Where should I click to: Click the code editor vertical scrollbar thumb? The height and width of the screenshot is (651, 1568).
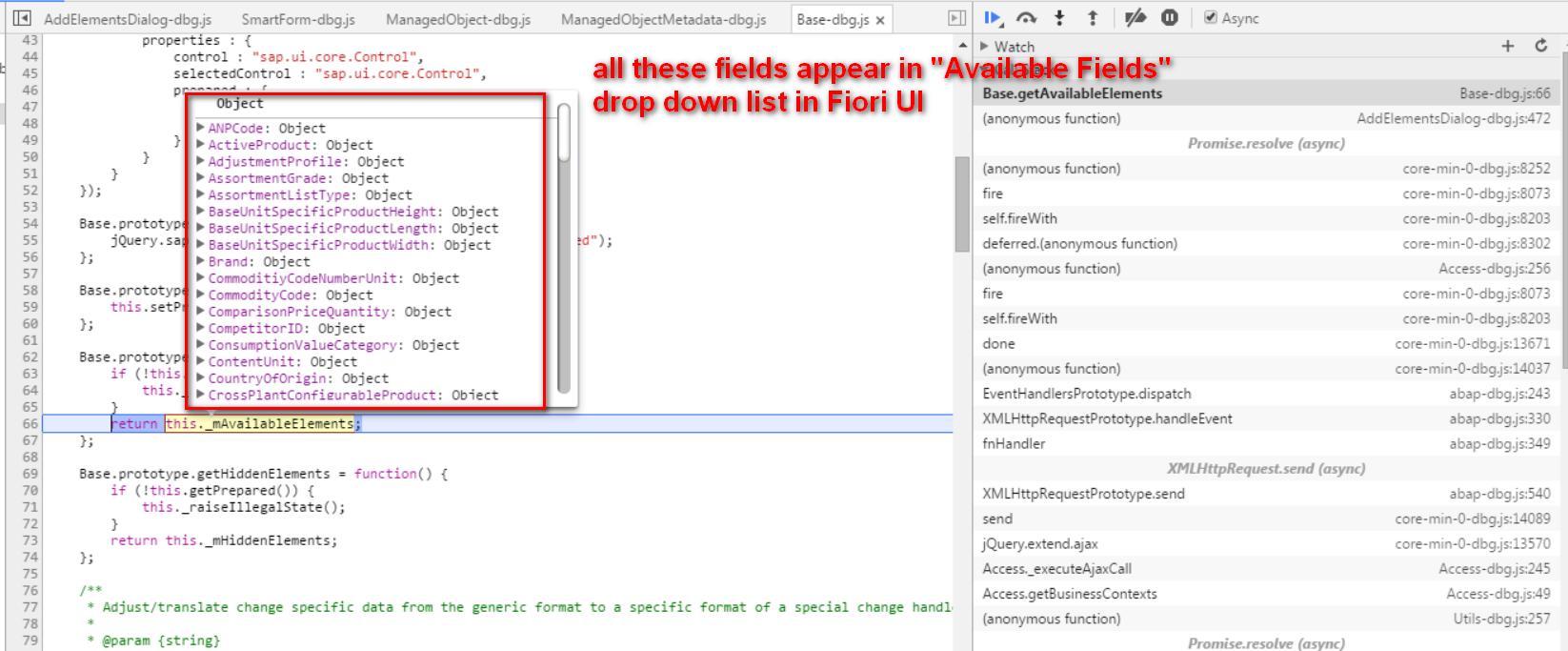click(x=962, y=204)
